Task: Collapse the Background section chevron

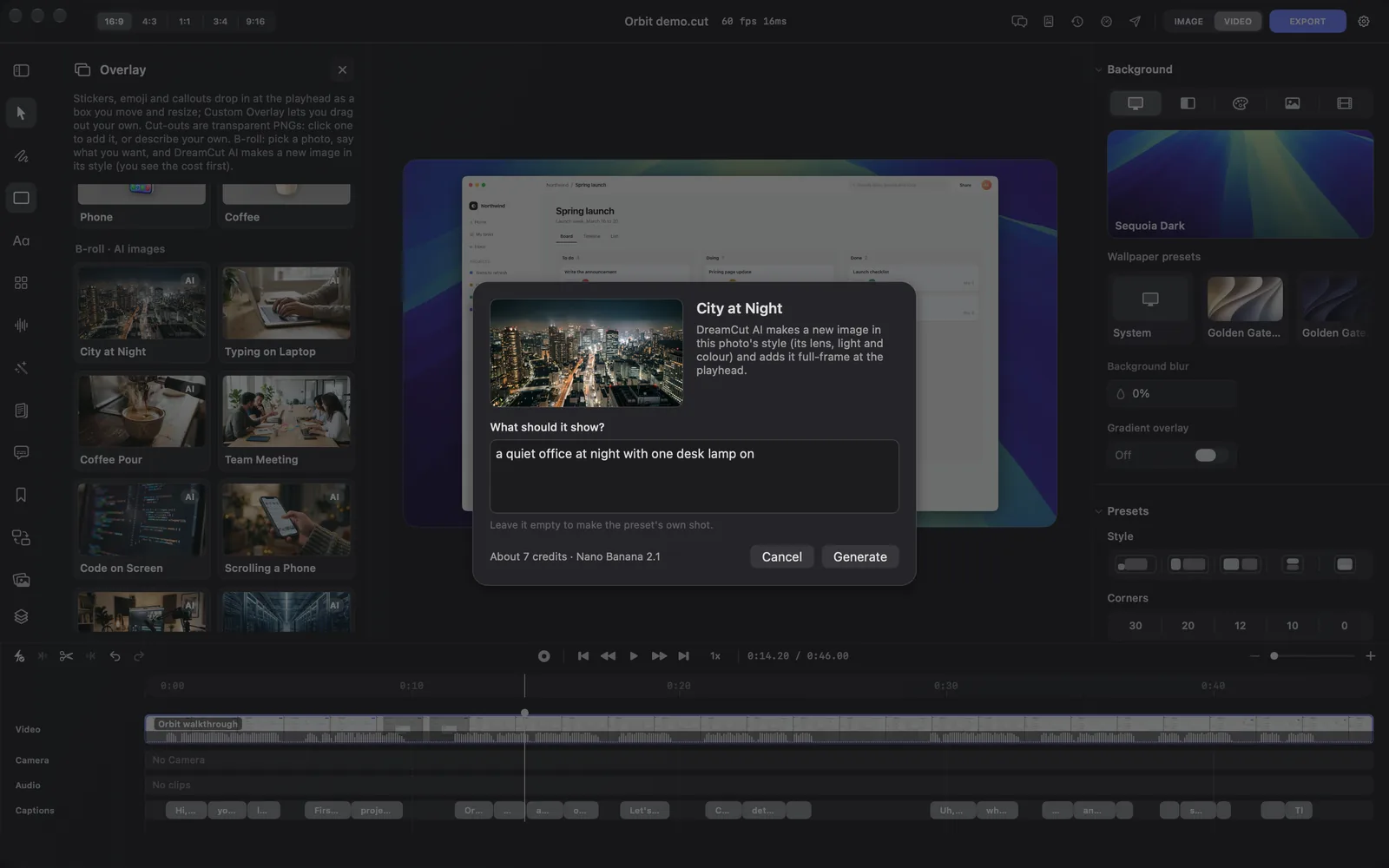Action: [1098, 69]
